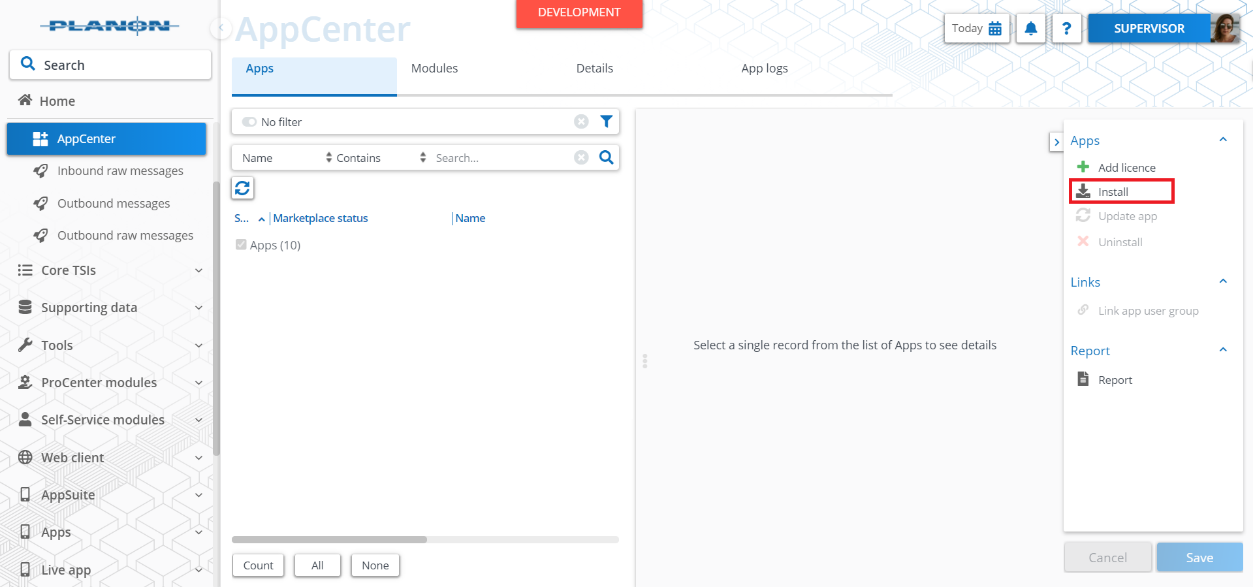1253x587 pixels.
Task: Open Inbound raw messages
Action: point(120,171)
